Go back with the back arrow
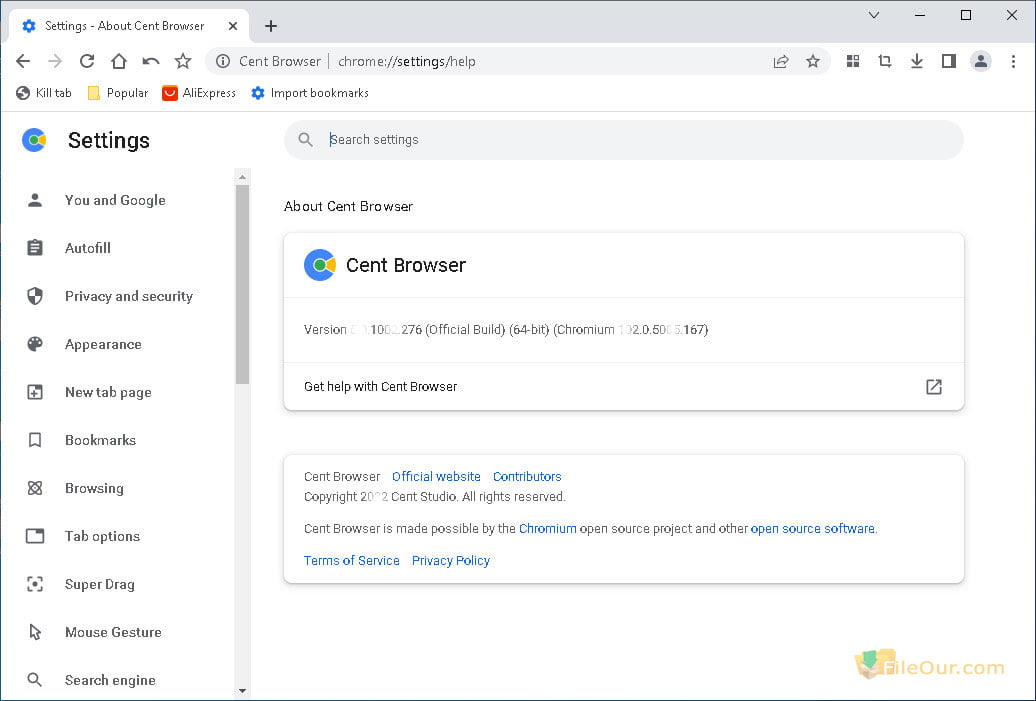 point(23,61)
